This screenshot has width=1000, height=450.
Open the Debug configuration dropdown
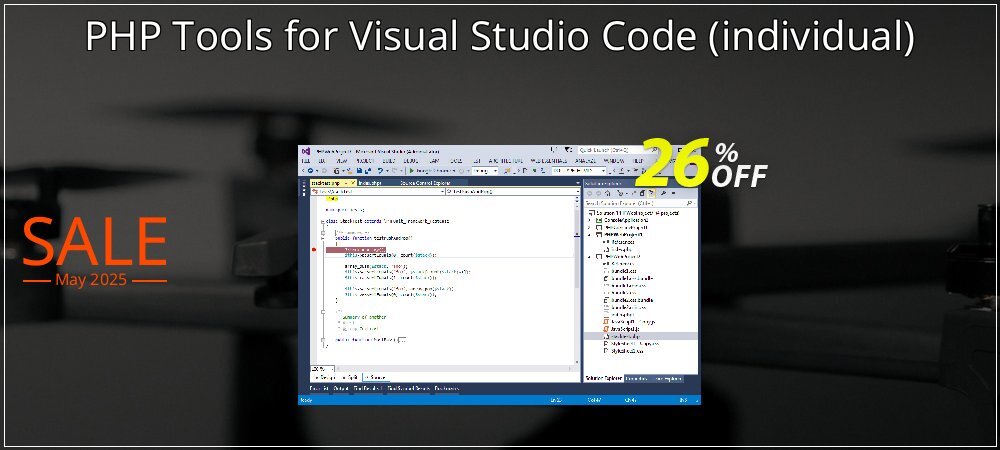pos(485,171)
